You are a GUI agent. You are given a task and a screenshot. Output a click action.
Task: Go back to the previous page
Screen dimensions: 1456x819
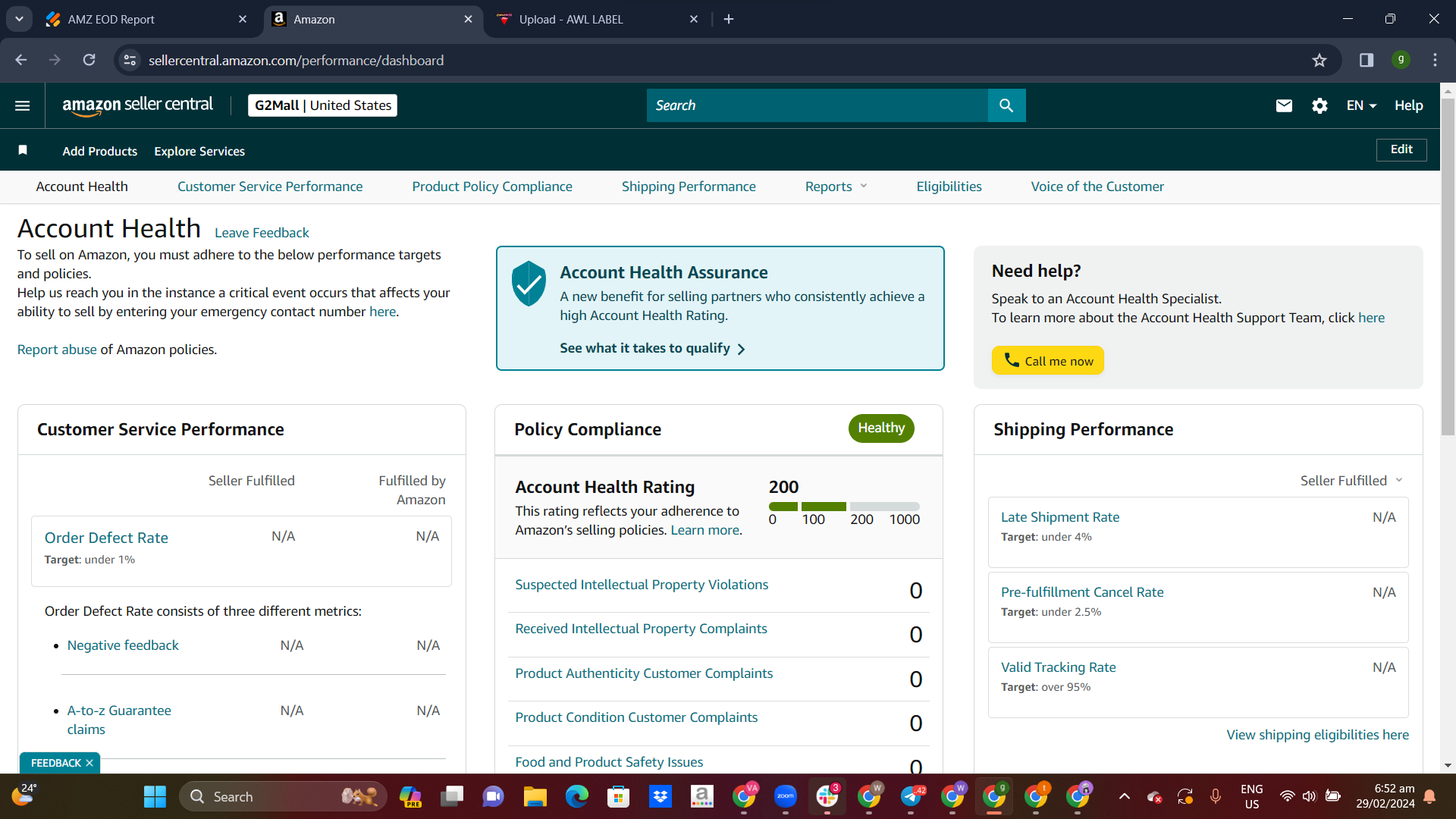pyautogui.click(x=21, y=60)
